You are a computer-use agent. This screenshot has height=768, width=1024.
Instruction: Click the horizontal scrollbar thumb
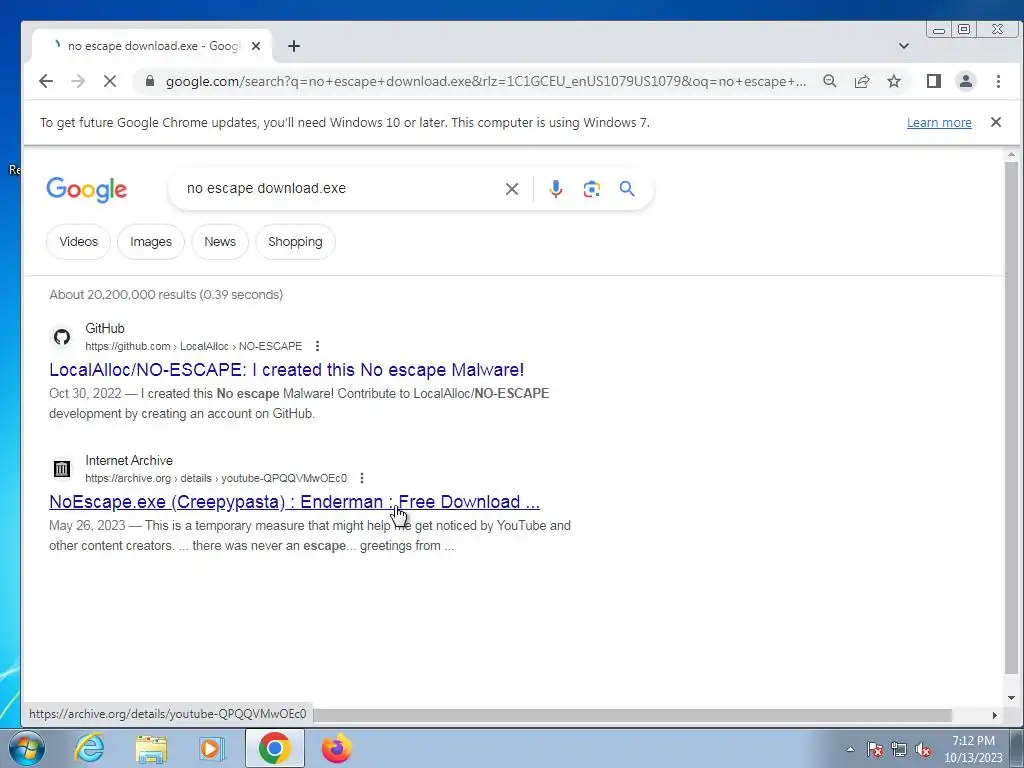632,715
